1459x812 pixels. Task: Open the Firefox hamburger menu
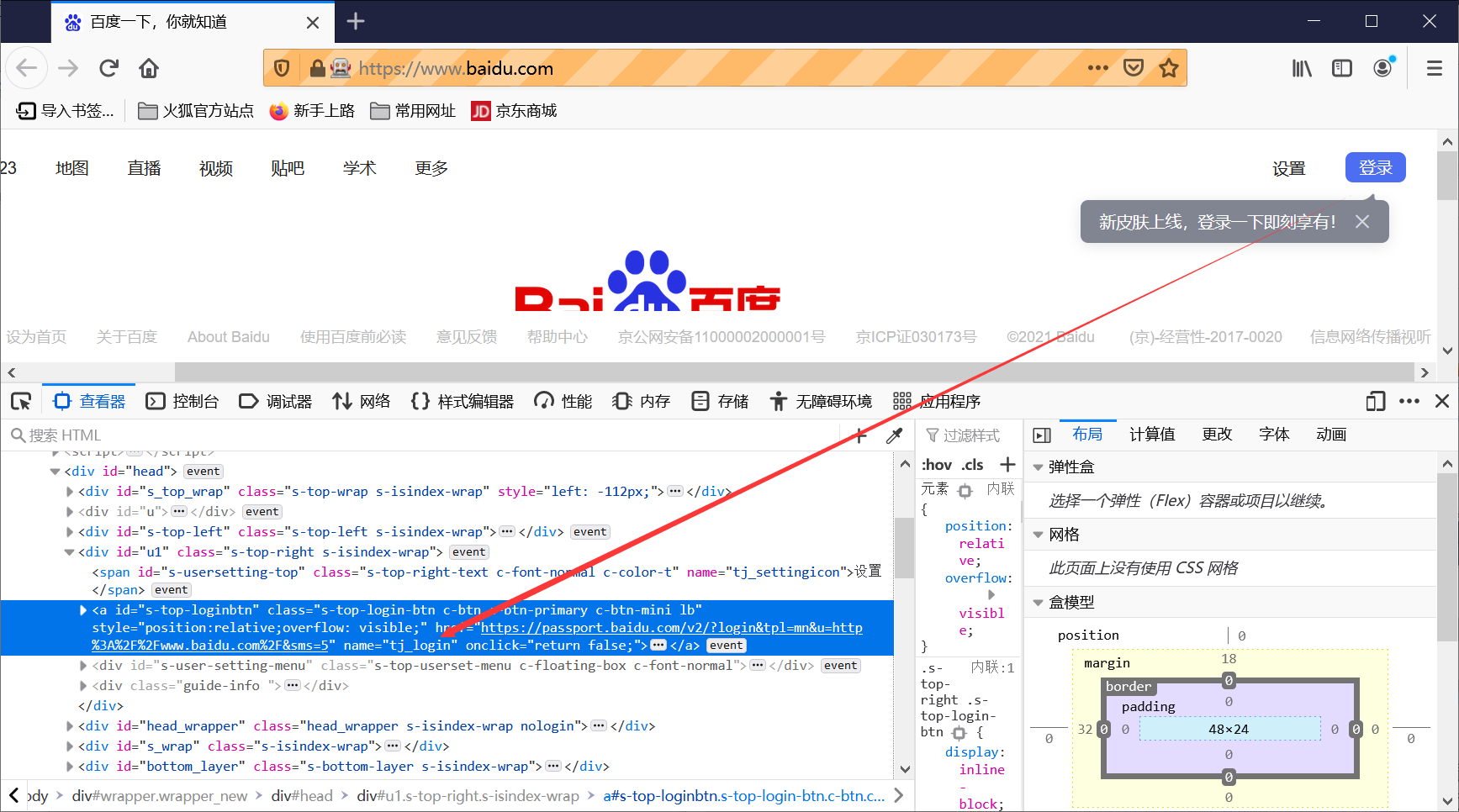pos(1435,68)
